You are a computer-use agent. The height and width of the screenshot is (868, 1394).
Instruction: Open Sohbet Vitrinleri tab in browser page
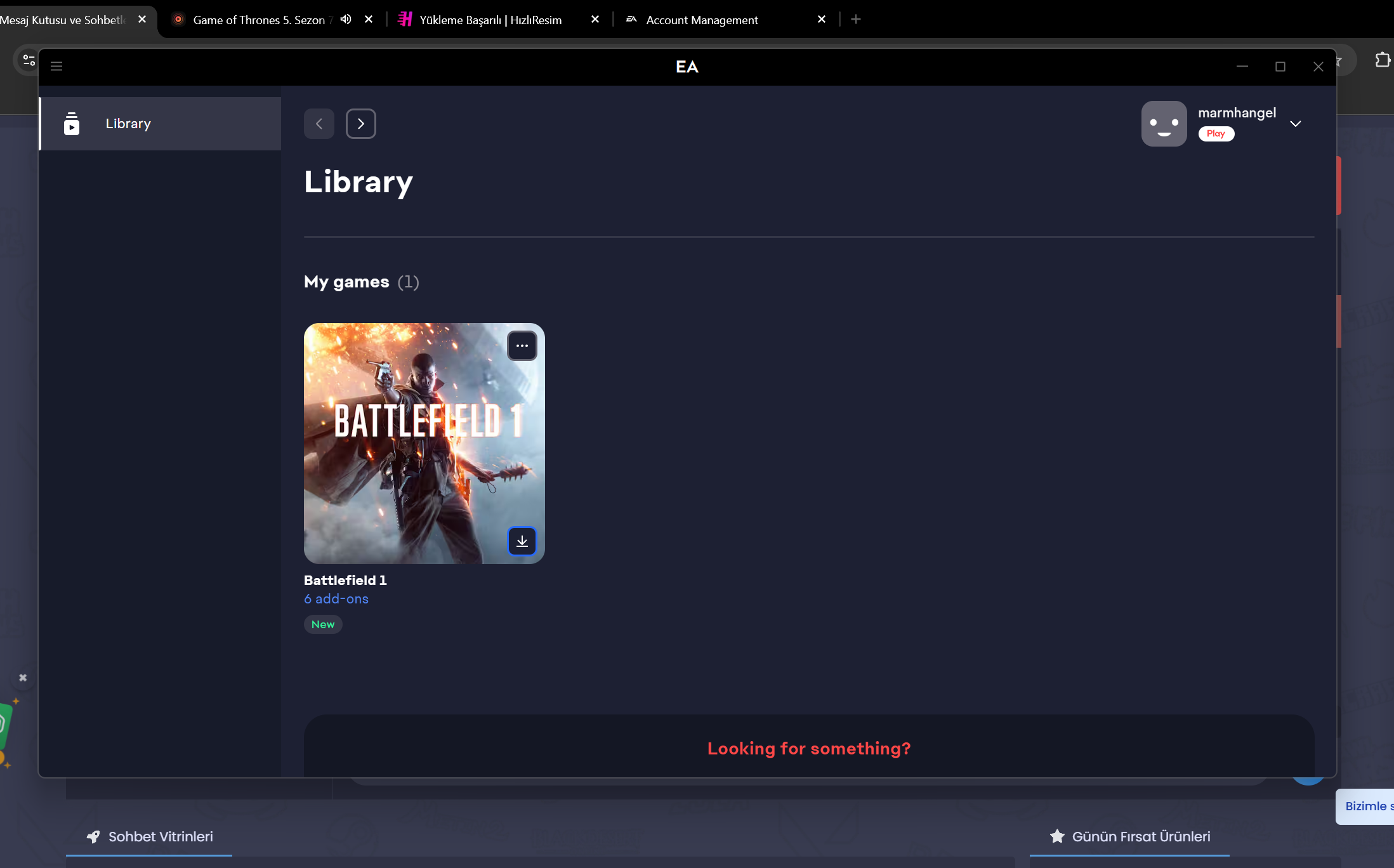(x=149, y=836)
